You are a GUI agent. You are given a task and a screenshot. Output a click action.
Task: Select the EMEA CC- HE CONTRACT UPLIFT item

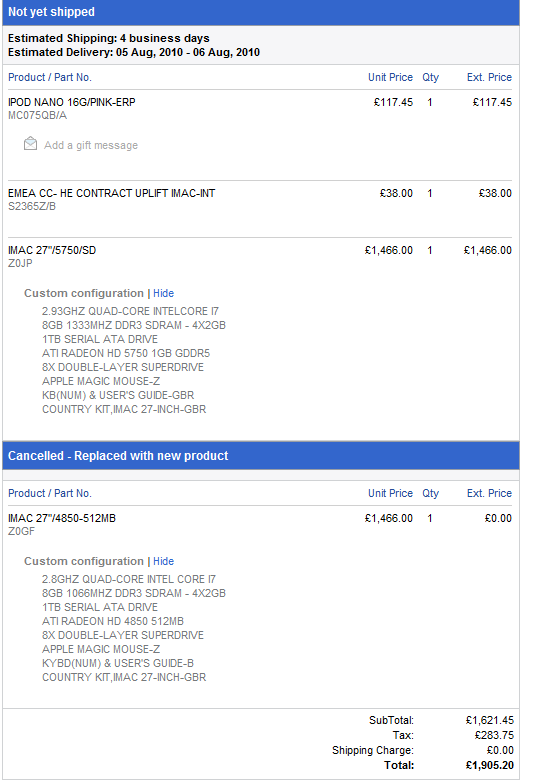pyautogui.click(x=111, y=193)
